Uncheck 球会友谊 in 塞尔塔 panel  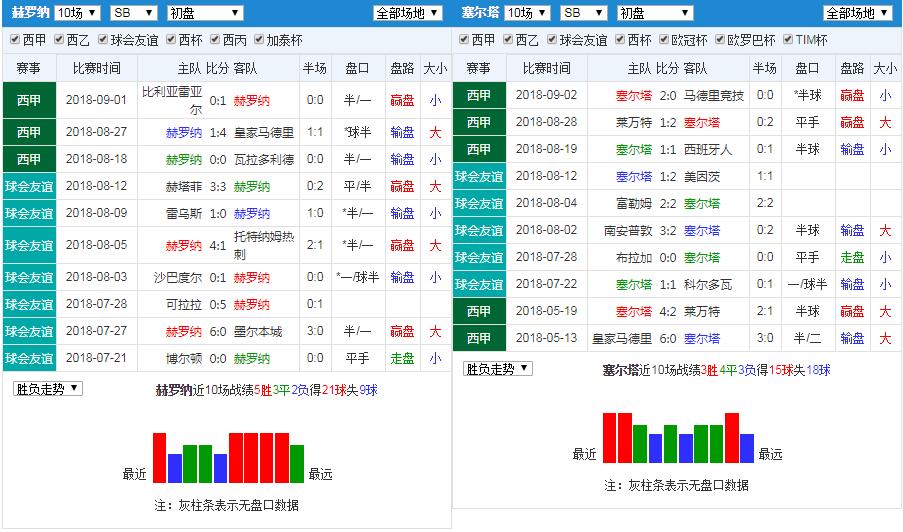tap(552, 40)
